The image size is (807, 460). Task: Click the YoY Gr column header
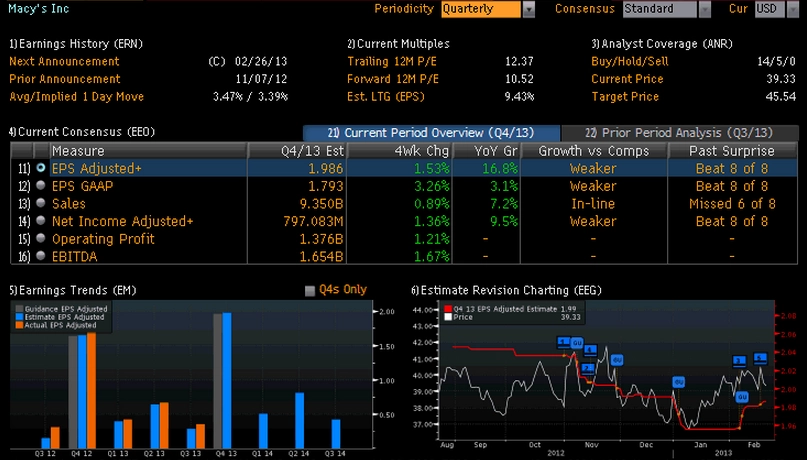click(x=486, y=151)
